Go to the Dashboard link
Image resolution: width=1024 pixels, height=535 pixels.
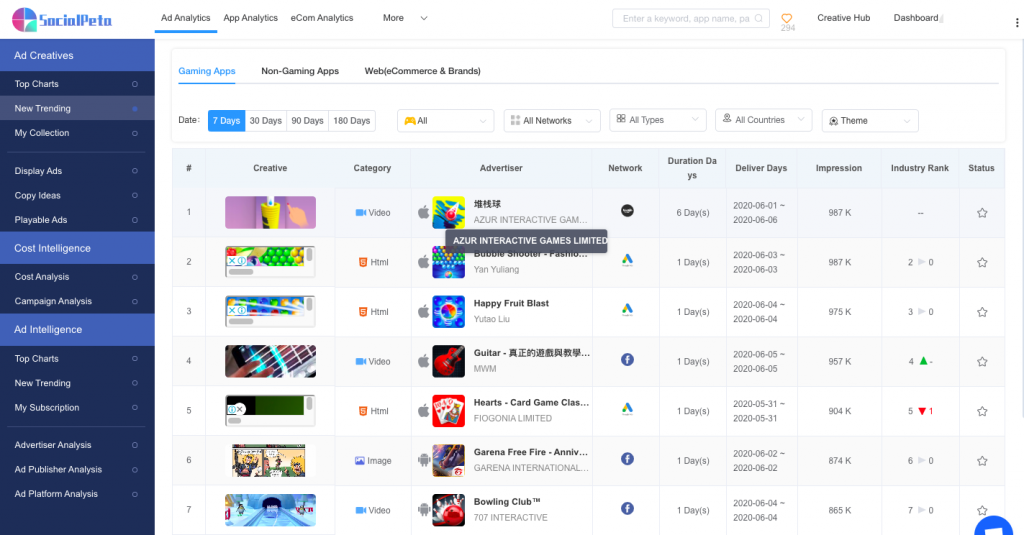[x=916, y=18]
